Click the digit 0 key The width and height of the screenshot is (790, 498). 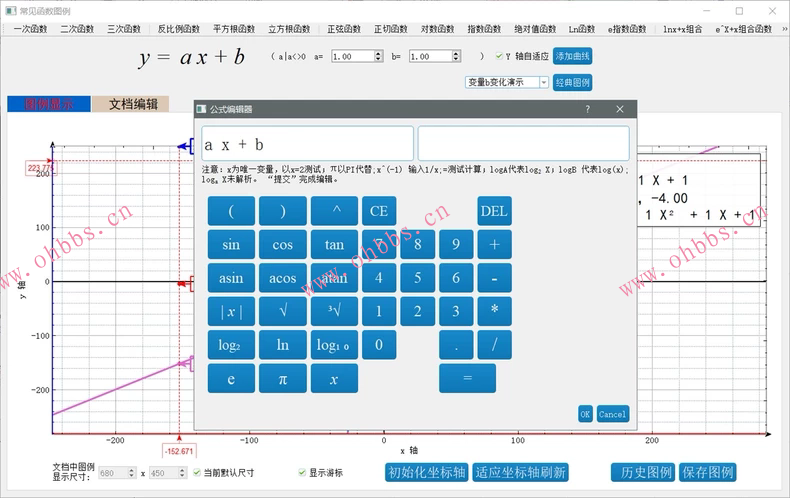tap(379, 345)
